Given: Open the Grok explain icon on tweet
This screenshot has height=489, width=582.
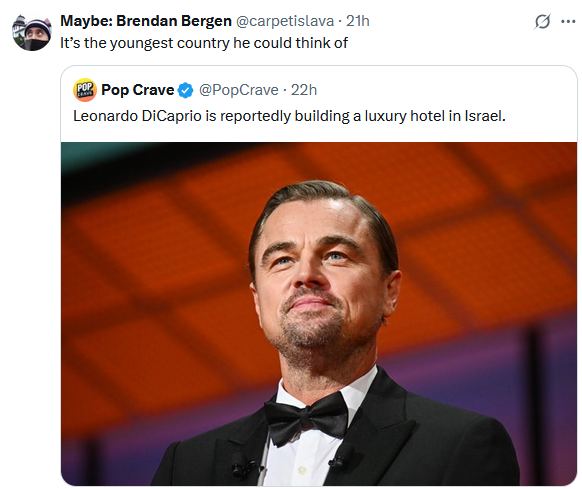Looking at the screenshot, I should click(x=542, y=22).
